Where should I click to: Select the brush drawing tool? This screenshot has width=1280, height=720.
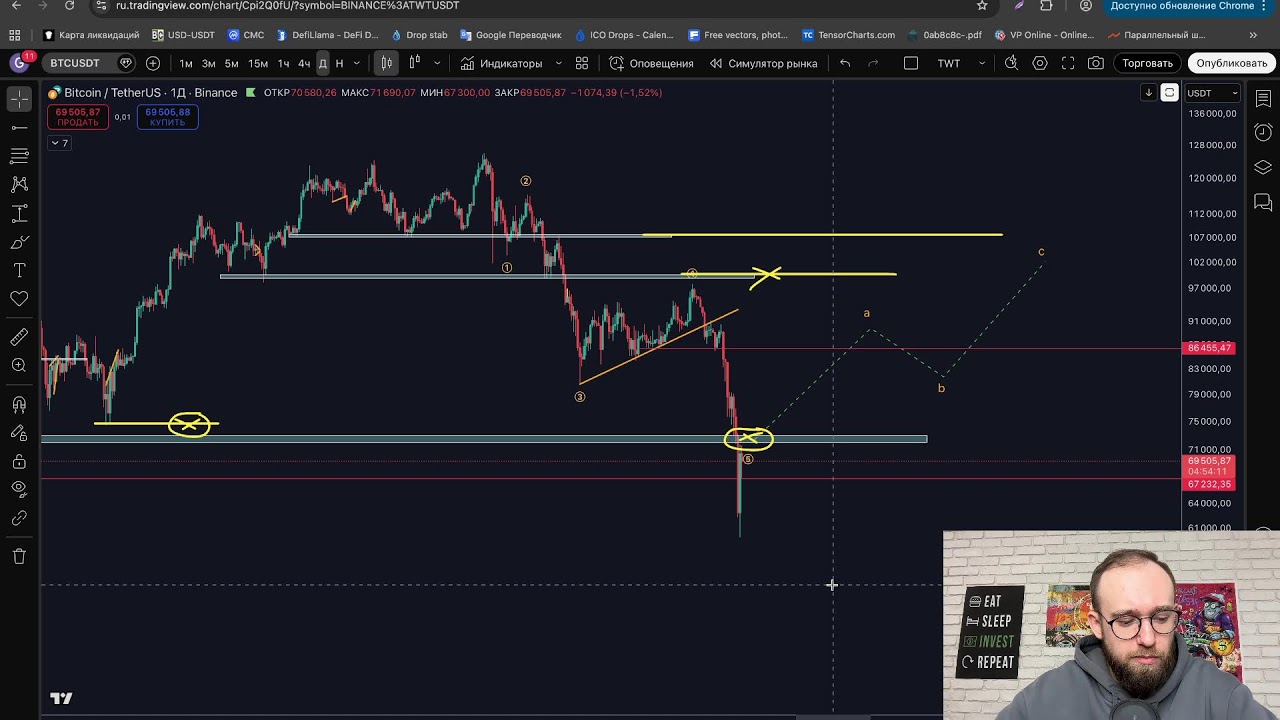[x=19, y=242]
